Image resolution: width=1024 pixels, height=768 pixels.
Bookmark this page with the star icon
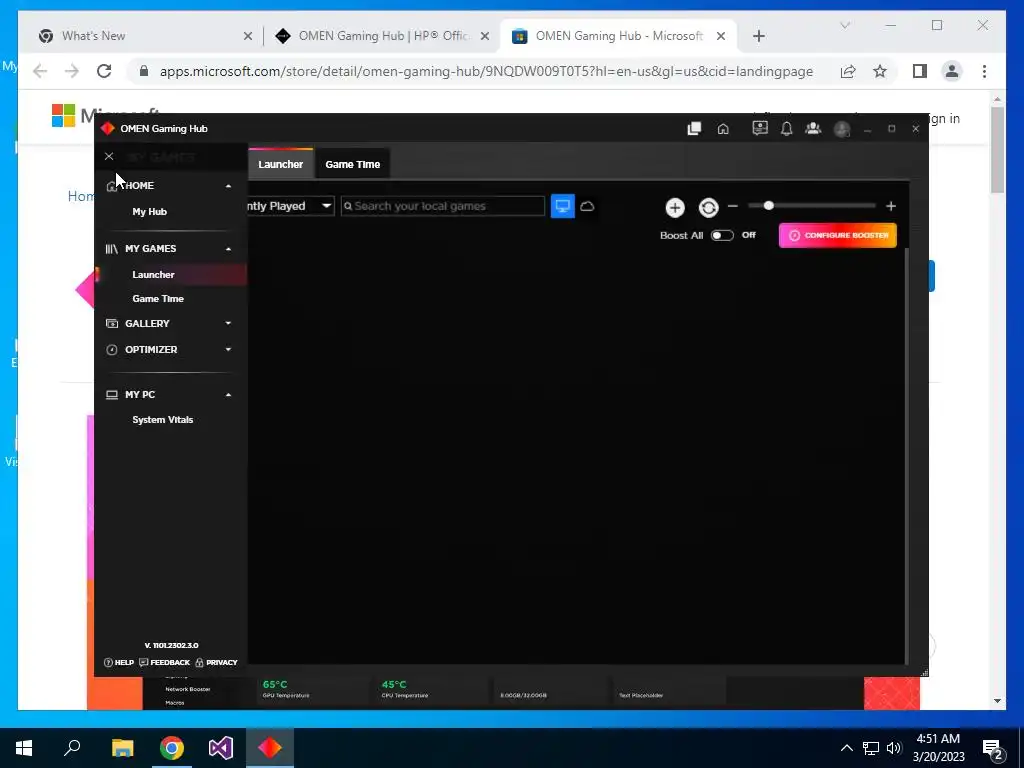[880, 71]
